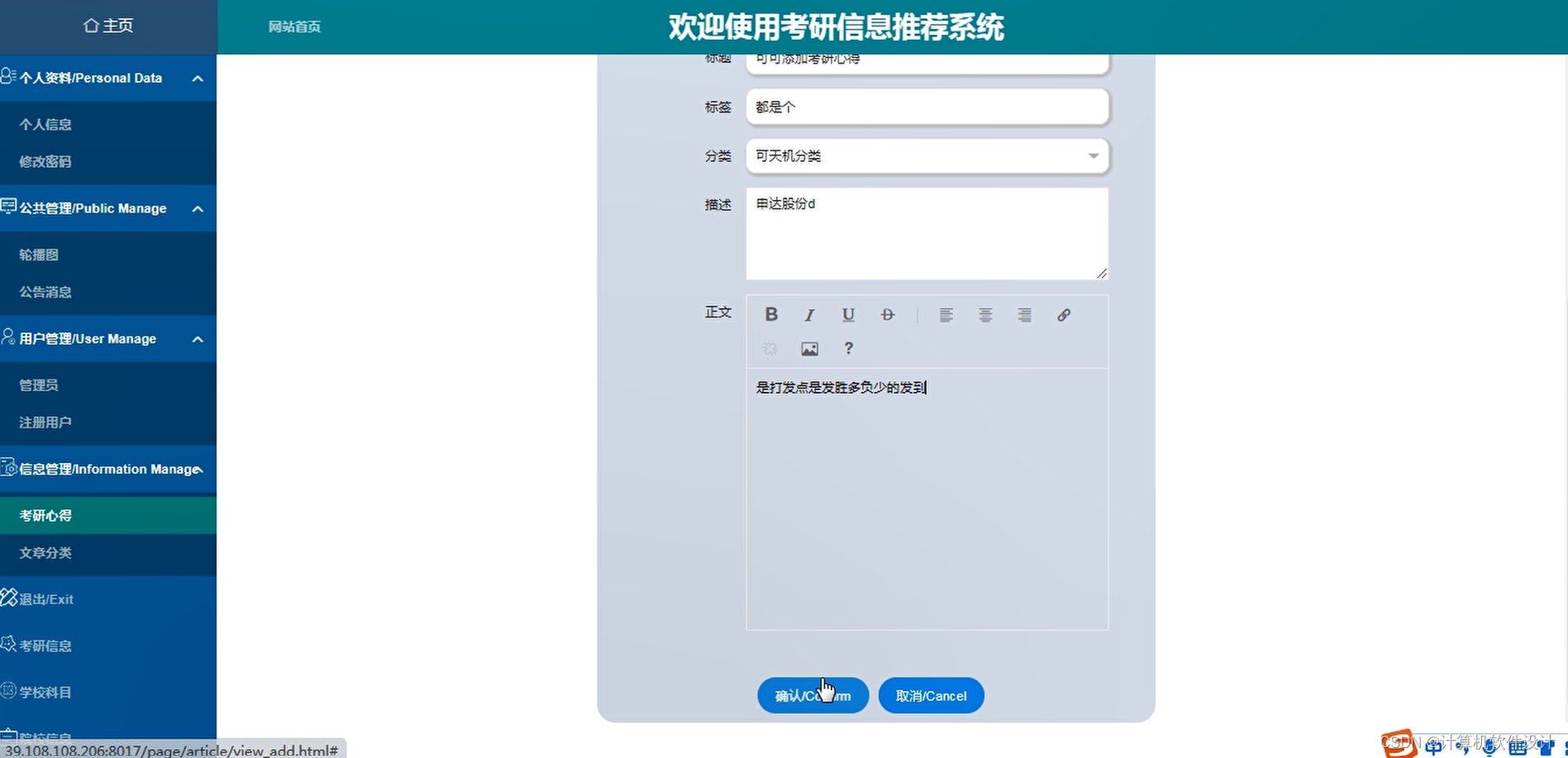The width and height of the screenshot is (1568, 758).
Task: Open 文章分类 in the sidebar
Action: pyautogui.click(x=45, y=552)
